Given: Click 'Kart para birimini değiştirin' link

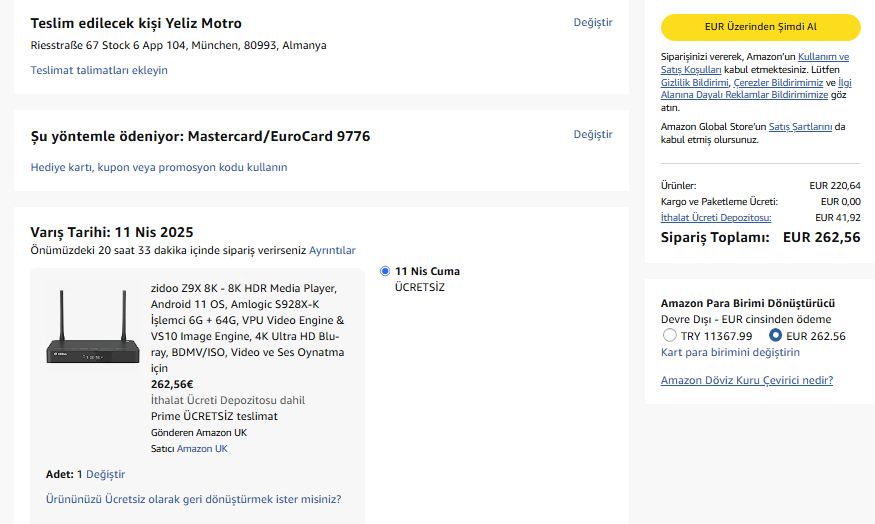Looking at the screenshot, I should [x=730, y=353].
